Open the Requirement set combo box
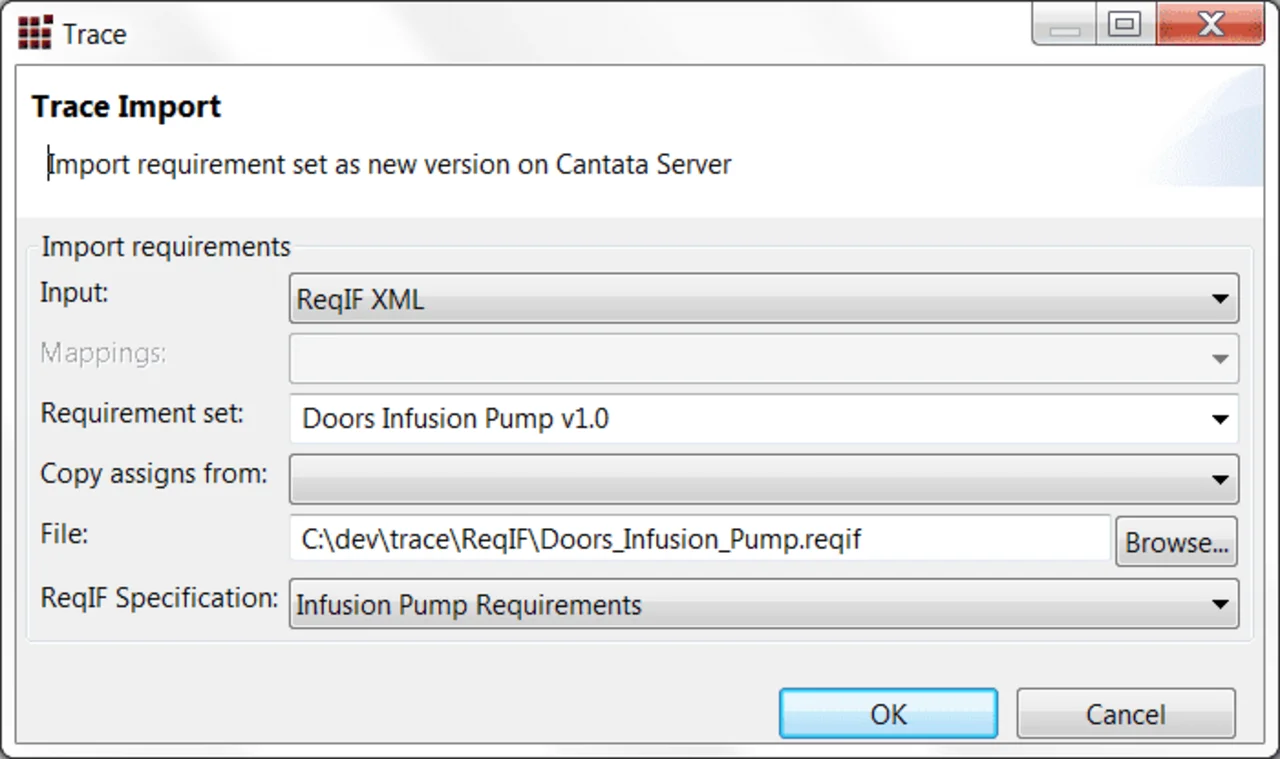 pos(764,418)
